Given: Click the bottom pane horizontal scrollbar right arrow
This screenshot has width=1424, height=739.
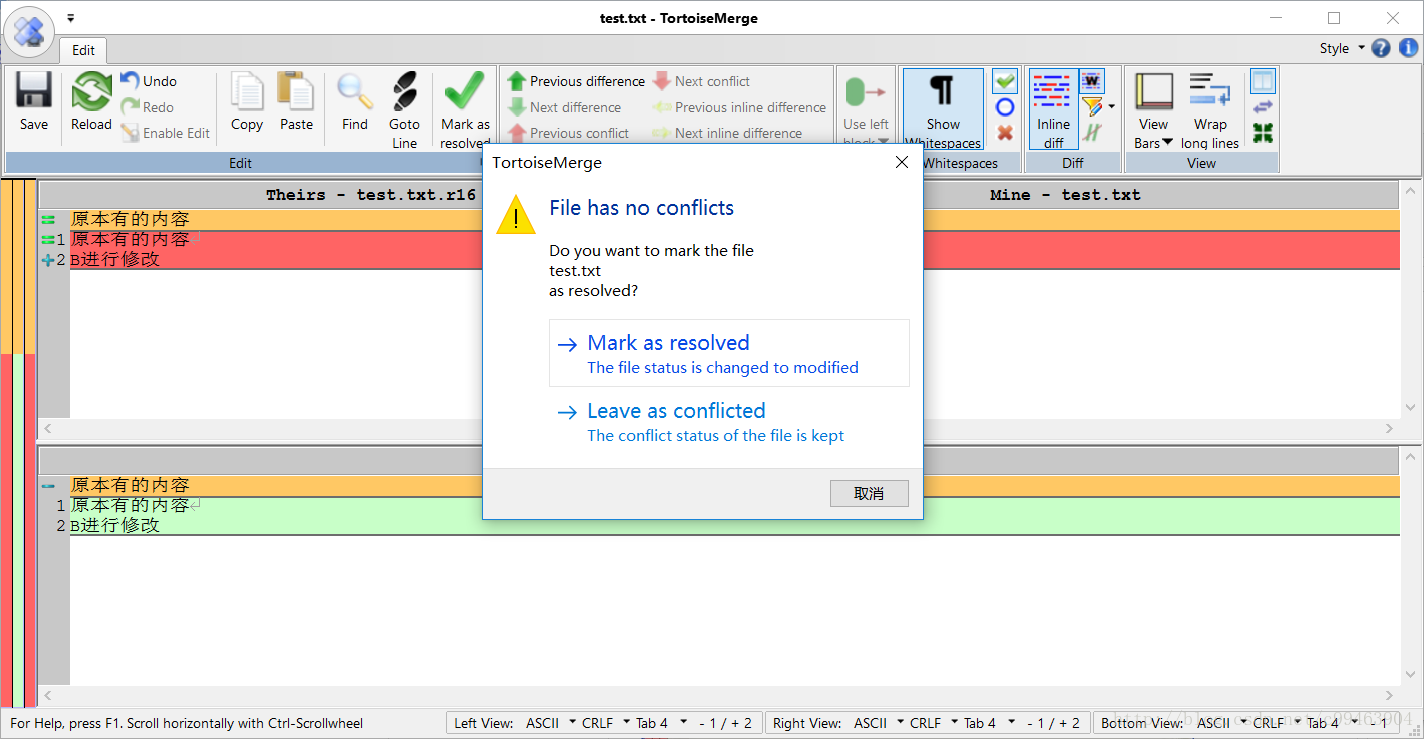Looking at the screenshot, I should 1389,695.
